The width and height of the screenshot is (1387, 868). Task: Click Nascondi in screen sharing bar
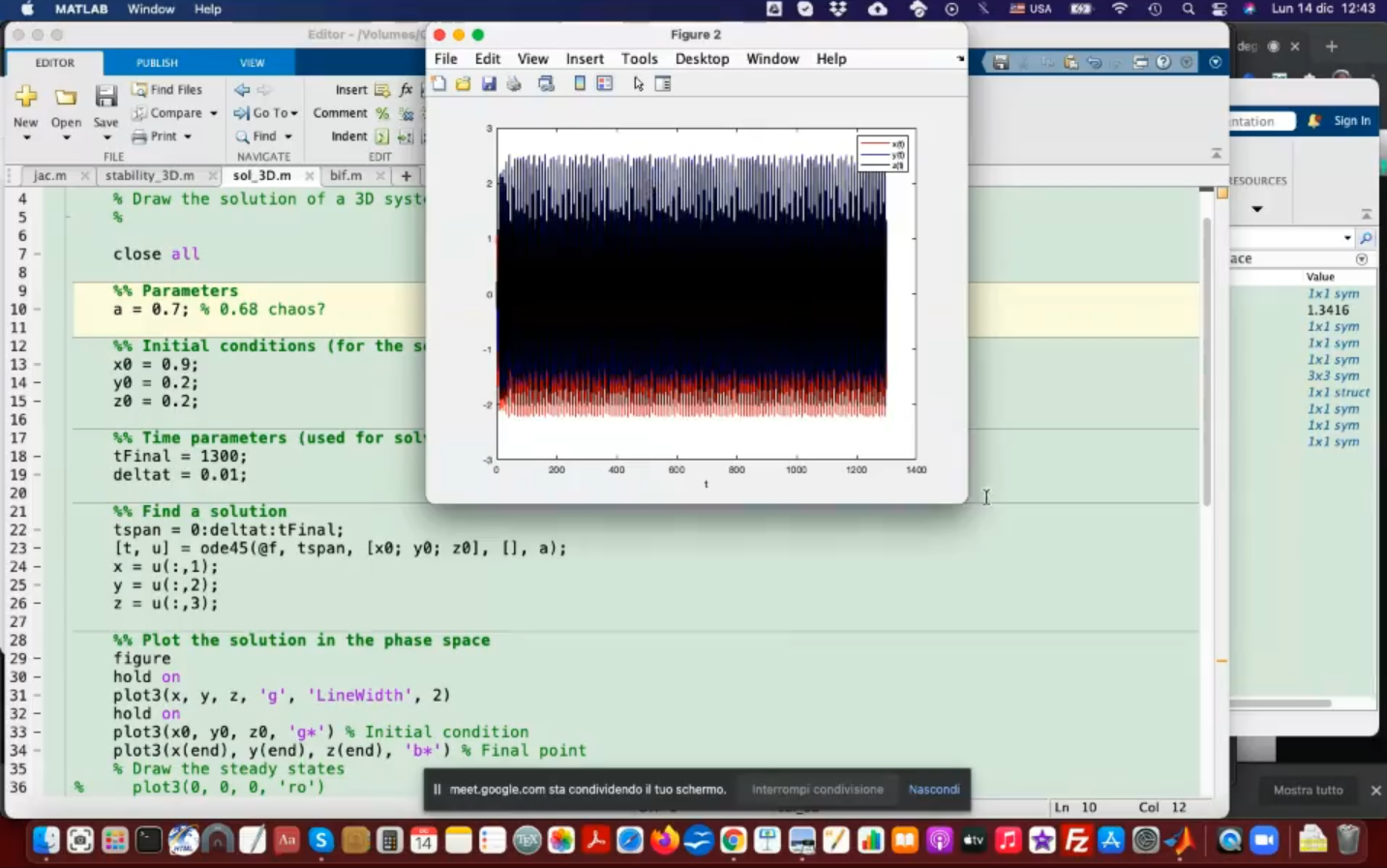tap(933, 790)
